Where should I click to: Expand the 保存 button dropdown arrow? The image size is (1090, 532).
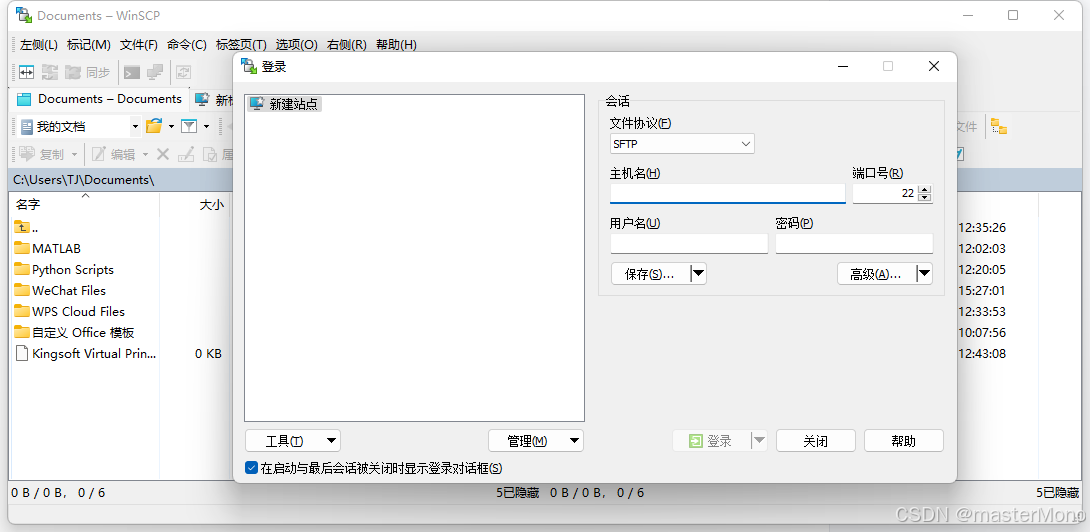[x=699, y=274]
